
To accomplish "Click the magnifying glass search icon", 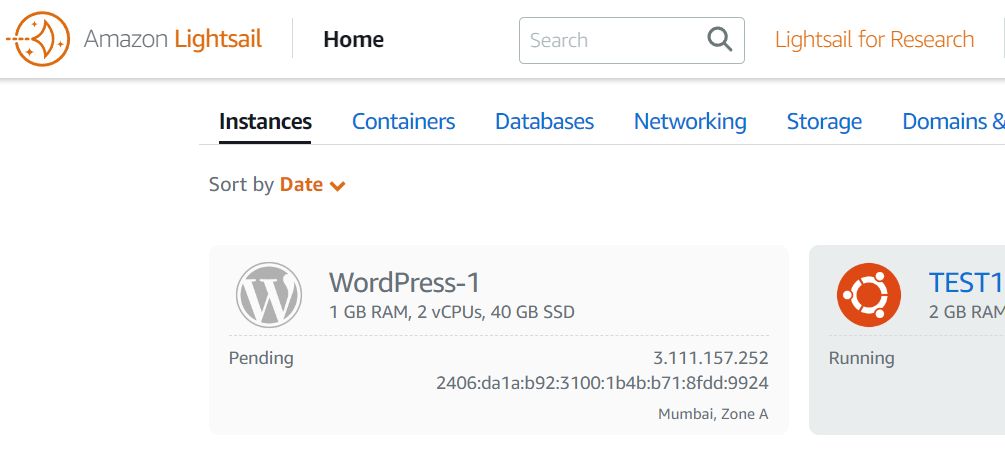I will 719,40.
